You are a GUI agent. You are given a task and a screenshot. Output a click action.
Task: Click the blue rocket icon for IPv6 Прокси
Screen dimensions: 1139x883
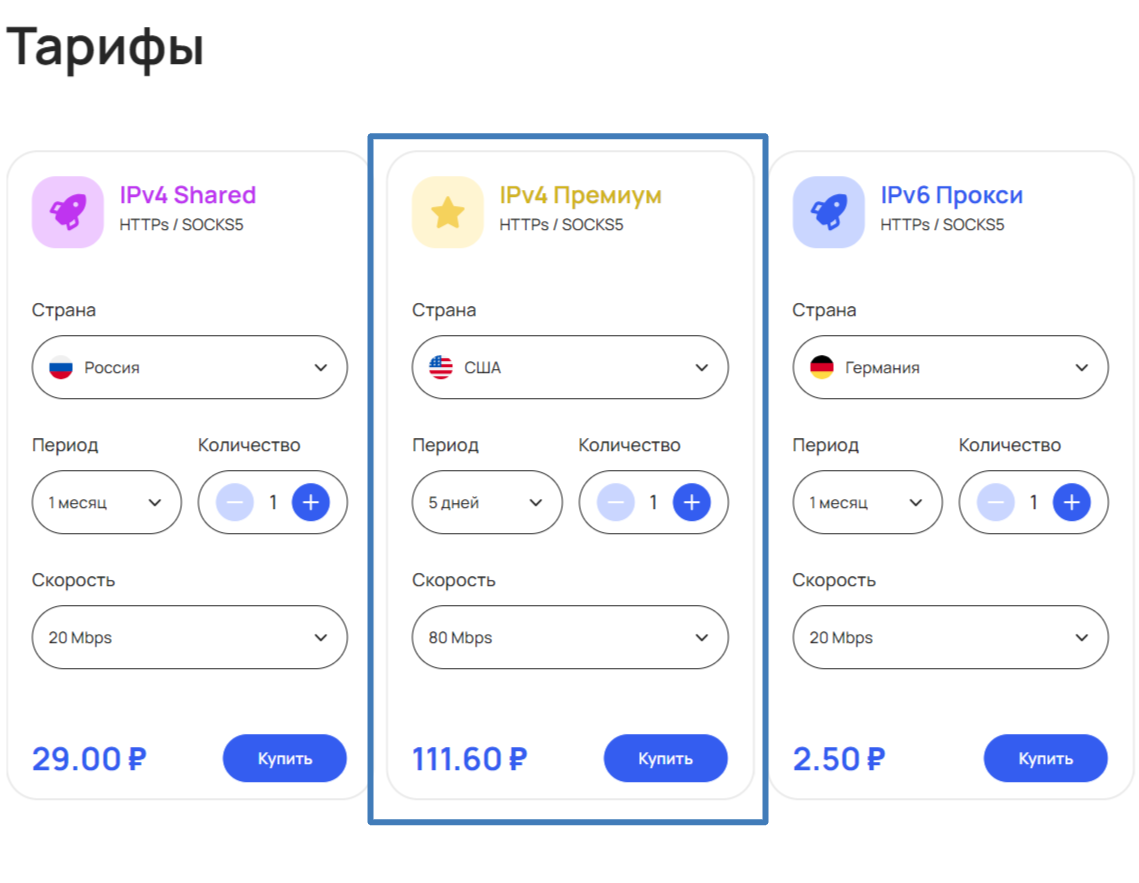(829, 212)
